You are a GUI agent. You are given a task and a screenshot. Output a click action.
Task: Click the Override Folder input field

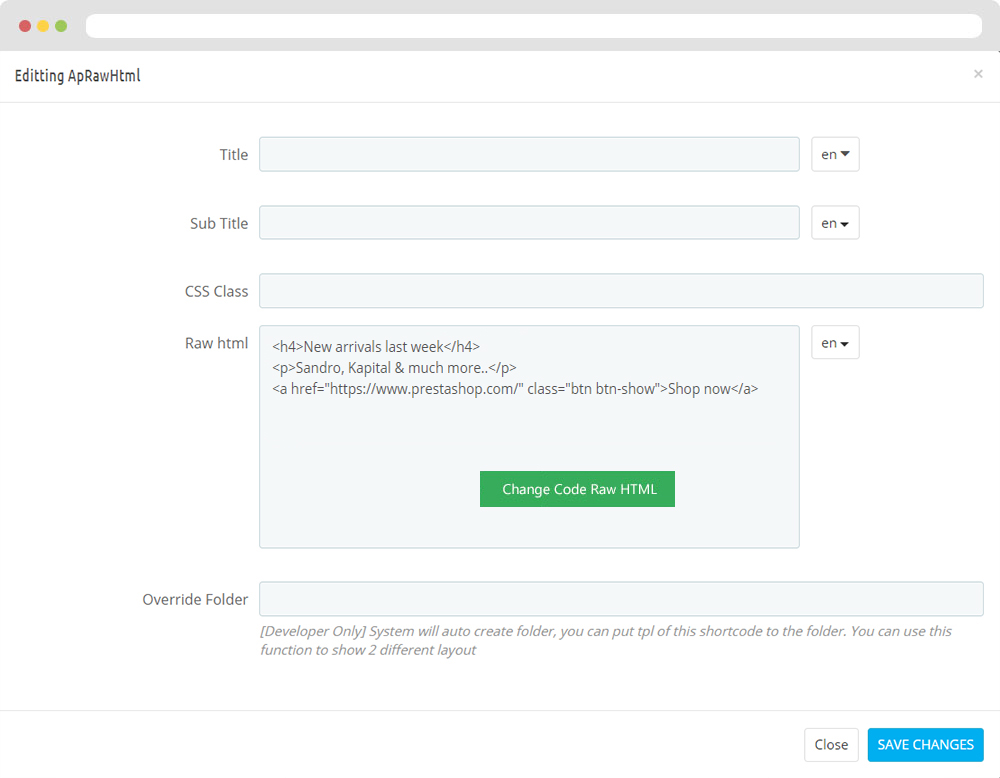pyautogui.click(x=621, y=599)
